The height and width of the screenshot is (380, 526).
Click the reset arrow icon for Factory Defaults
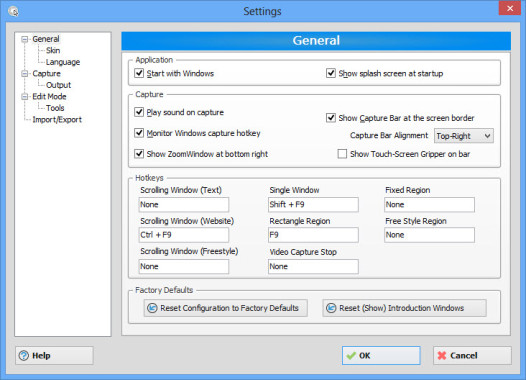(152, 308)
